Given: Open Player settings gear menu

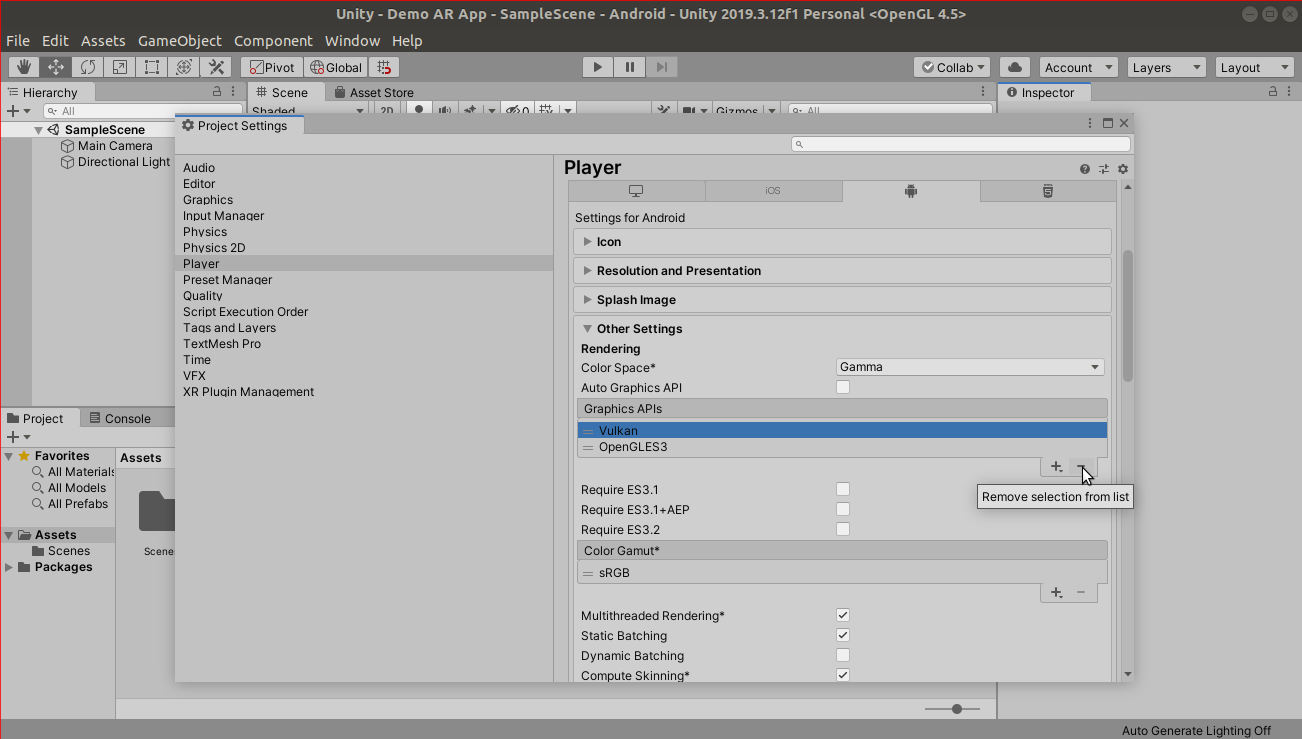Looking at the screenshot, I should click(1123, 169).
